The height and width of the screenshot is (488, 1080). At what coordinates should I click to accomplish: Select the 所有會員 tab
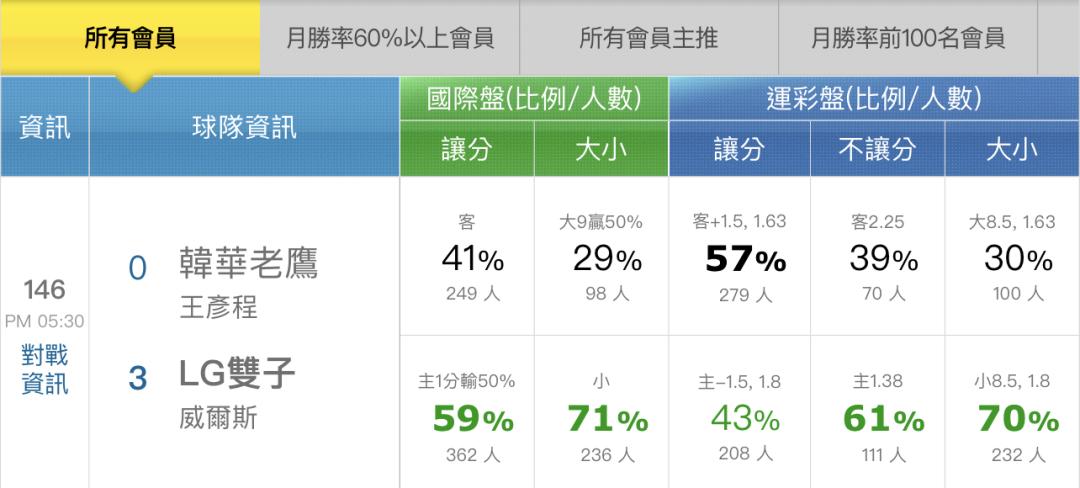(130, 38)
